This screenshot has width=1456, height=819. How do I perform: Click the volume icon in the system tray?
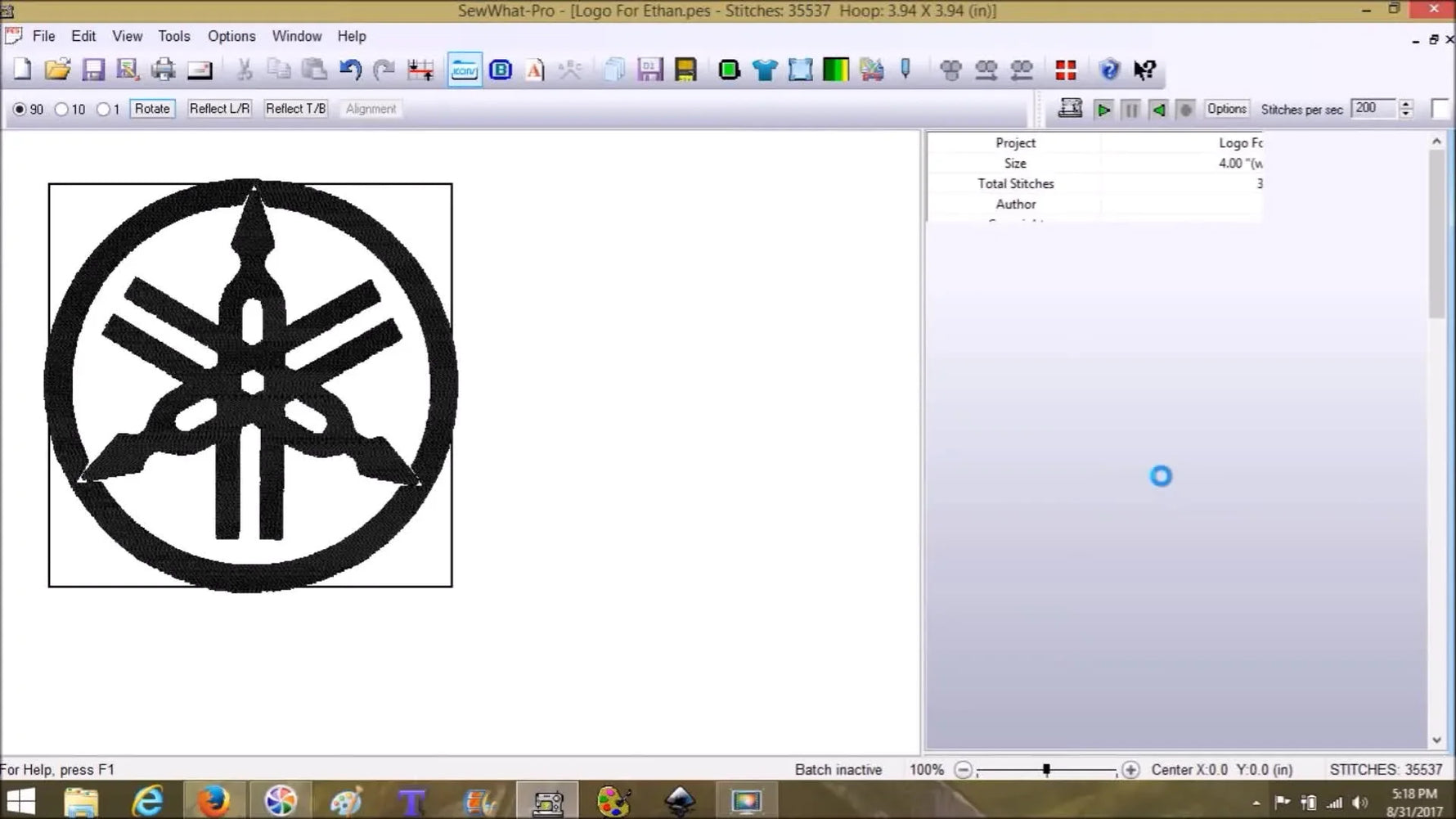tap(1360, 803)
